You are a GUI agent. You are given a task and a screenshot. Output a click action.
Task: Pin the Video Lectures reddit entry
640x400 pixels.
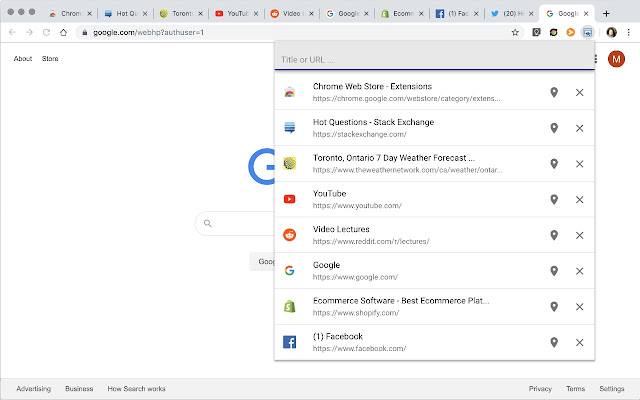(x=554, y=235)
